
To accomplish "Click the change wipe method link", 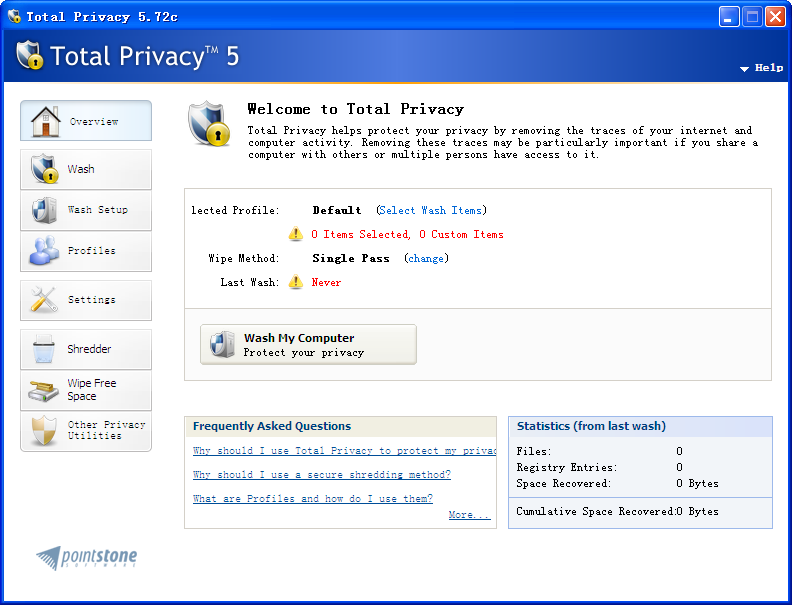I will [426, 259].
